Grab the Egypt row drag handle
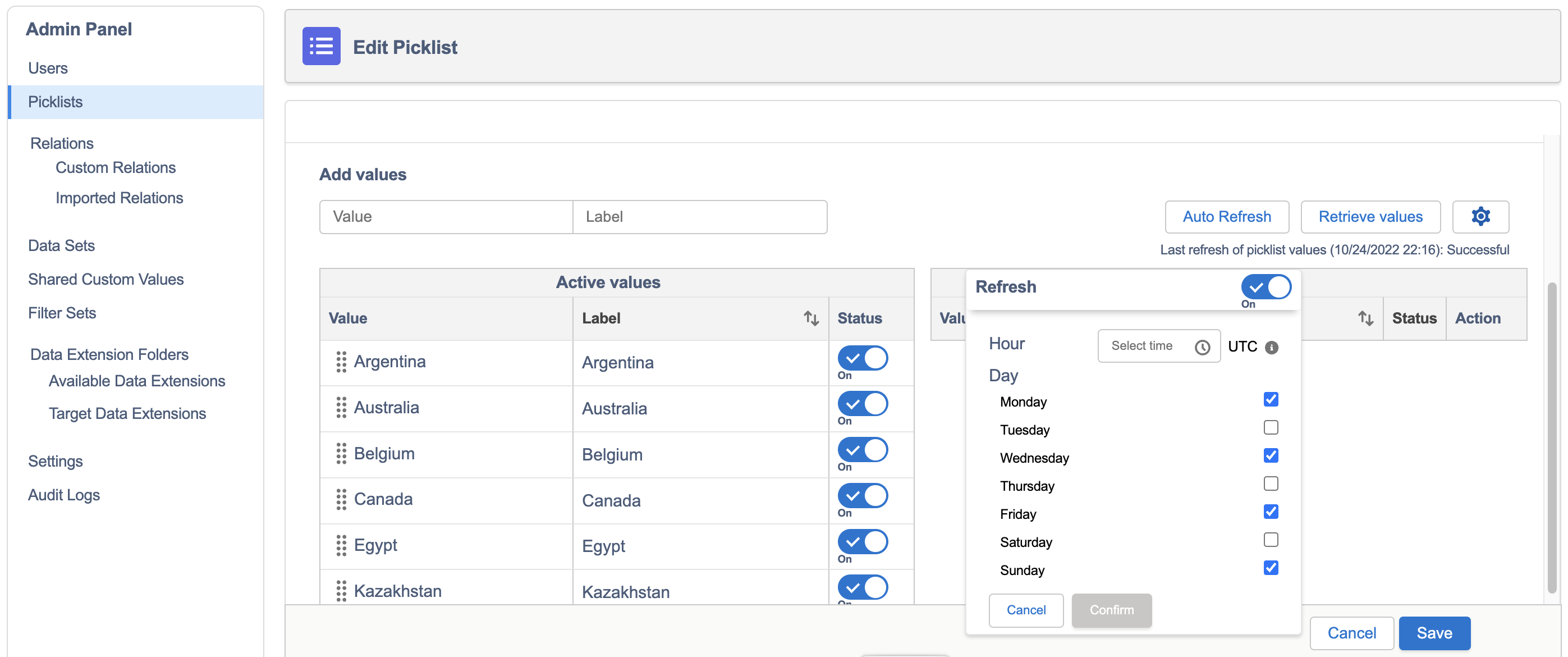Screen dimensions: 1568x657 [341, 546]
